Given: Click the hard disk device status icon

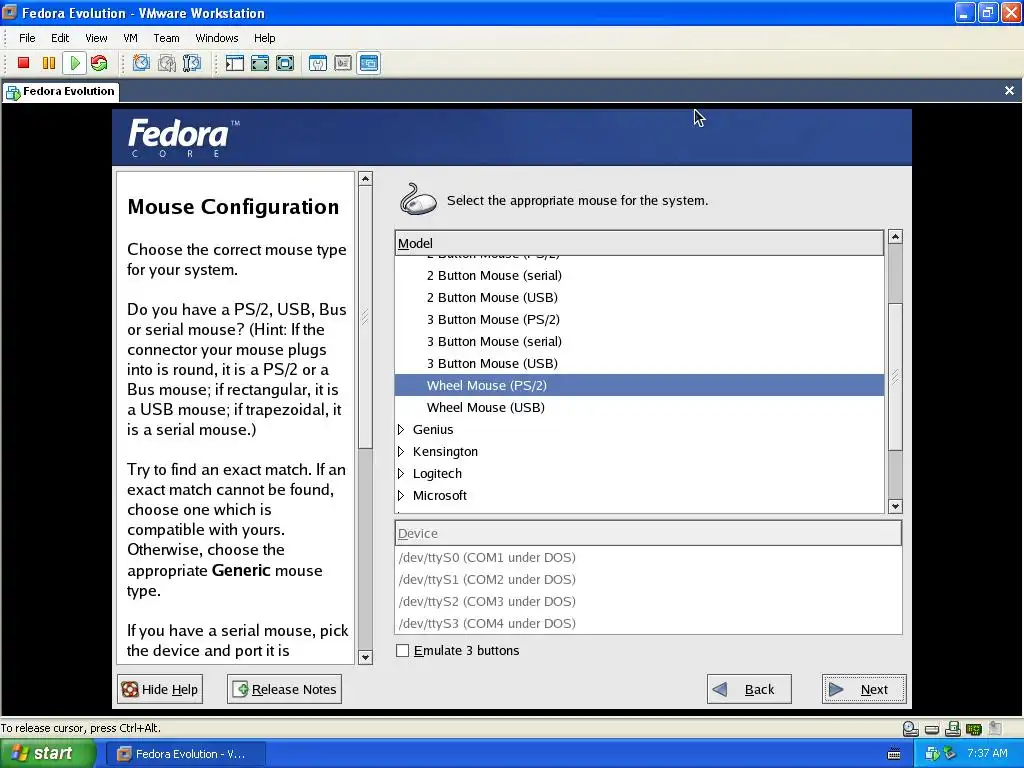Looking at the screenshot, I should click(x=932, y=729).
